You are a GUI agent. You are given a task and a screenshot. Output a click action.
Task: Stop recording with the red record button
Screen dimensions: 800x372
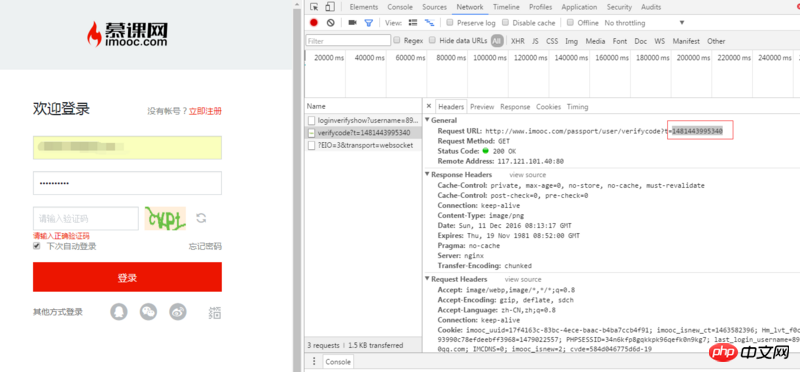coord(314,22)
